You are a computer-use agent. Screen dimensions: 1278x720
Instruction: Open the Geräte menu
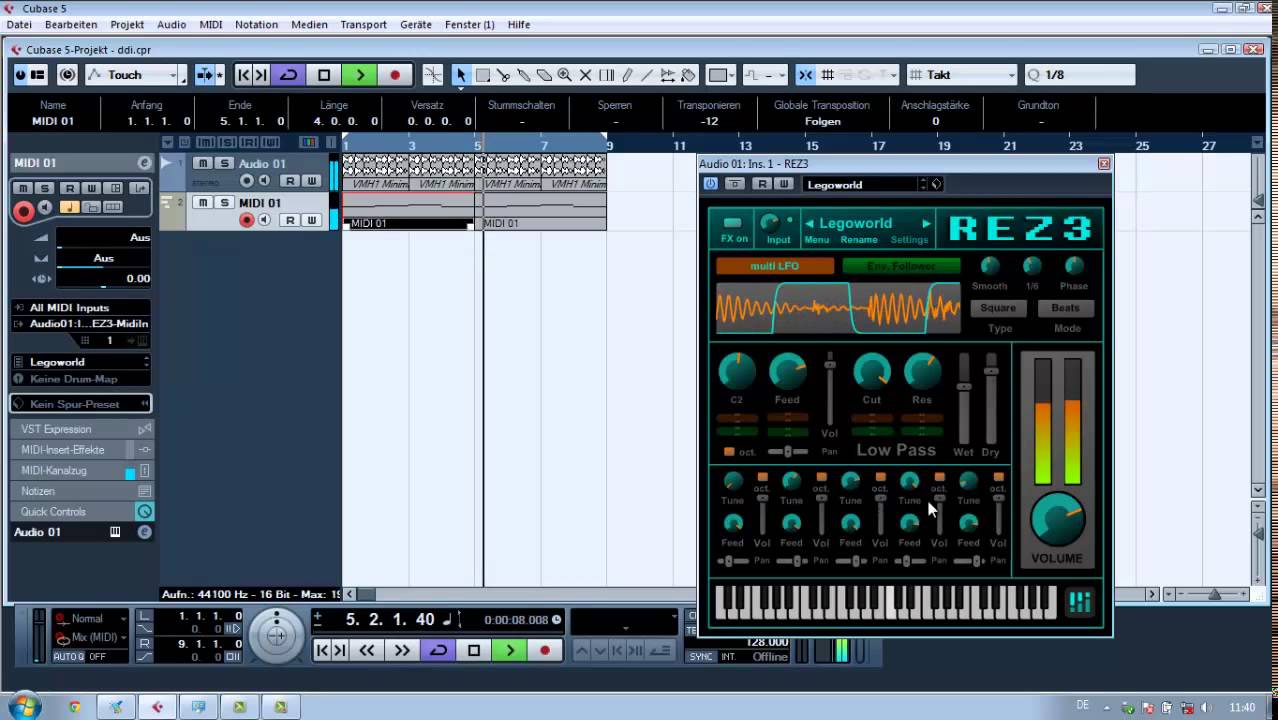click(x=416, y=24)
